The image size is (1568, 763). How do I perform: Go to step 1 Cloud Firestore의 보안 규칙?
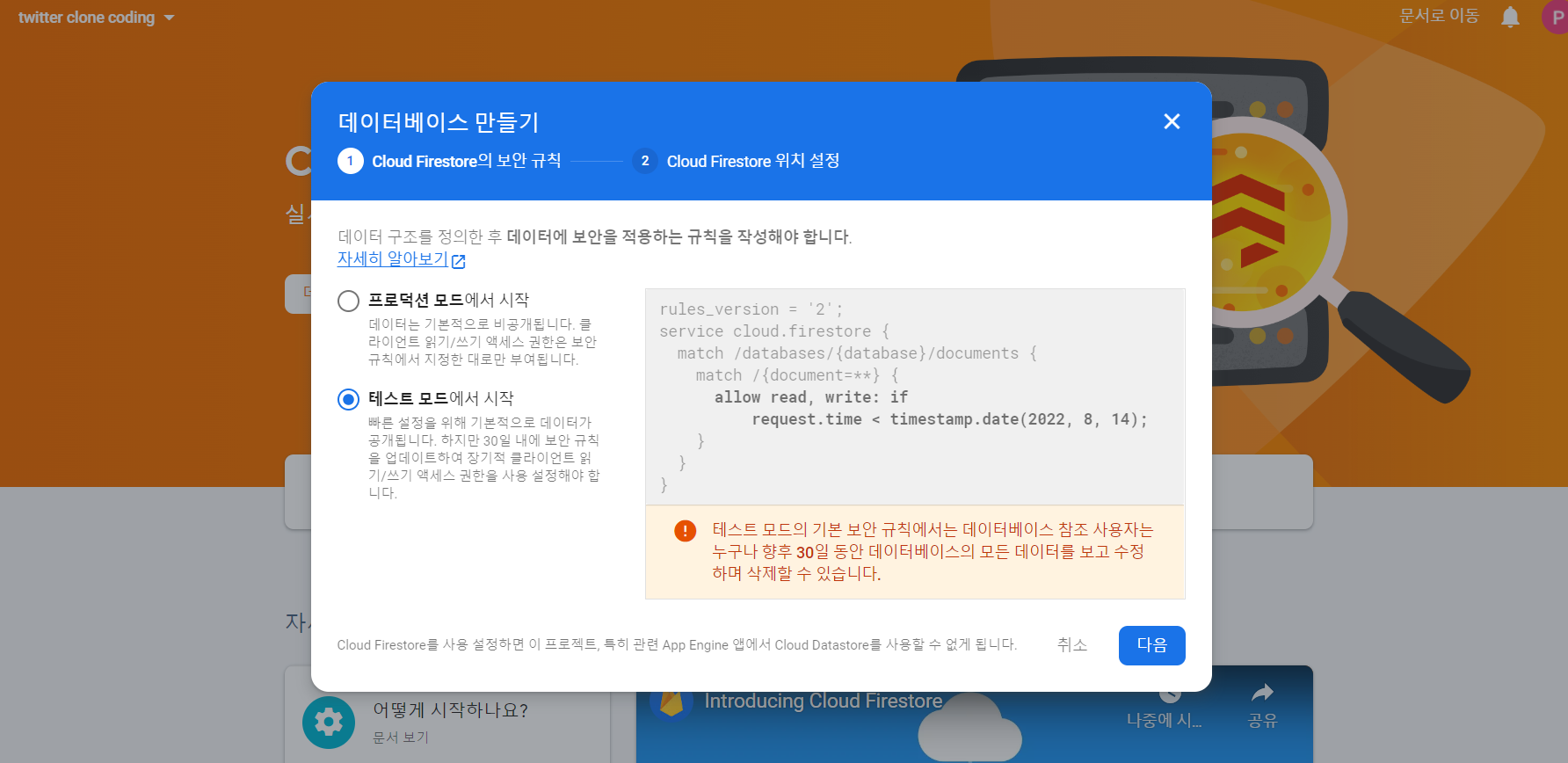click(449, 161)
